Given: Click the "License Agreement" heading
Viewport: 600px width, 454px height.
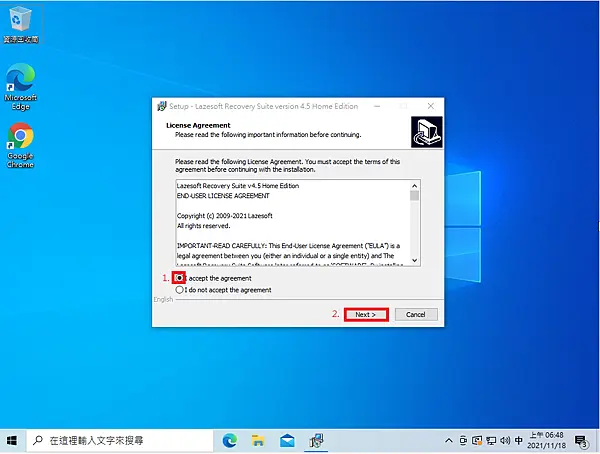Looking at the screenshot, I should coord(198,126).
